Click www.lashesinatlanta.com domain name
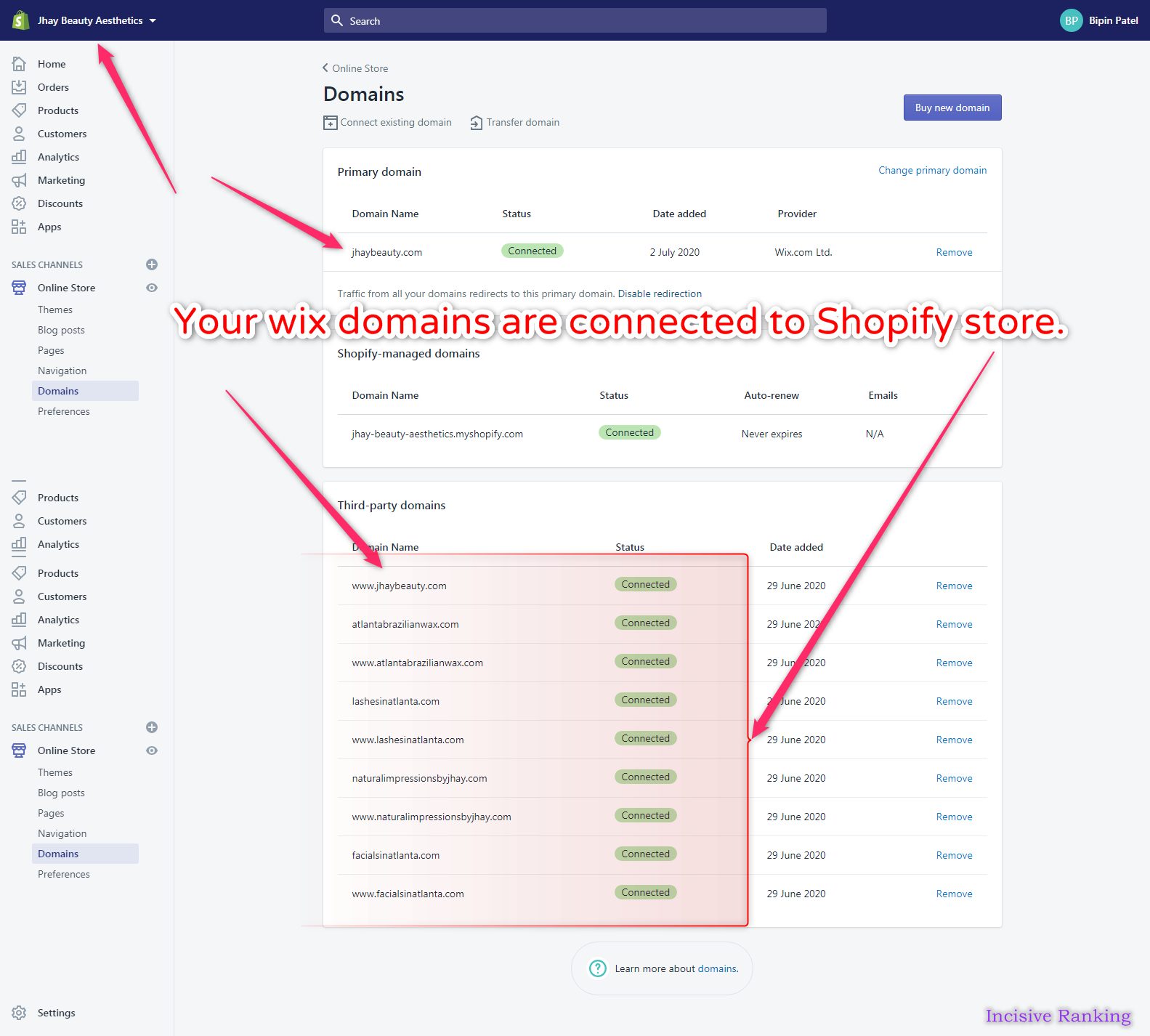The width and height of the screenshot is (1150, 1036). pos(408,740)
